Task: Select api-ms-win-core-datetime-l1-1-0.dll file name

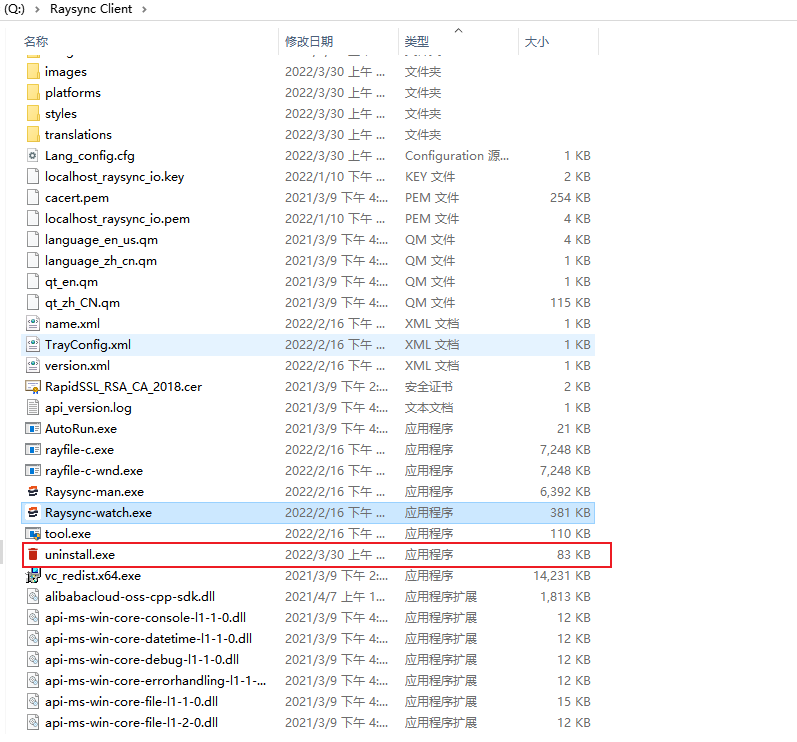Action: [x=148, y=638]
